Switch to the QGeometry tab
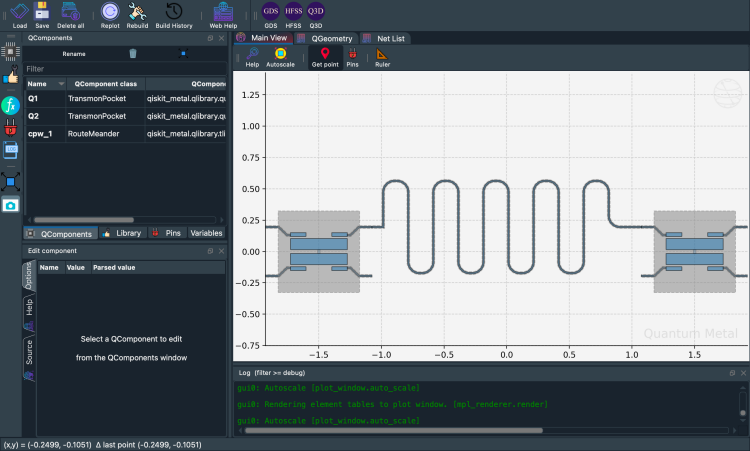 coord(325,38)
